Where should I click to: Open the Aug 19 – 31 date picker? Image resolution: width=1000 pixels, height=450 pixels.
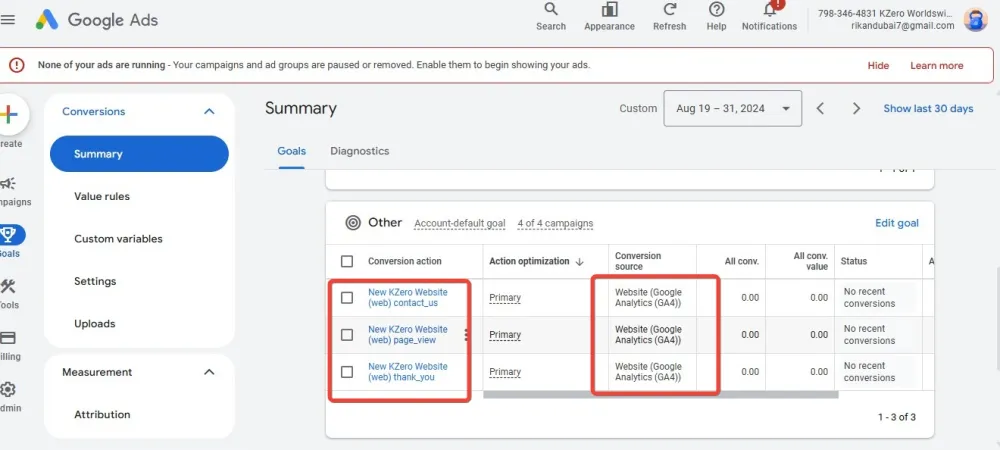pos(733,108)
